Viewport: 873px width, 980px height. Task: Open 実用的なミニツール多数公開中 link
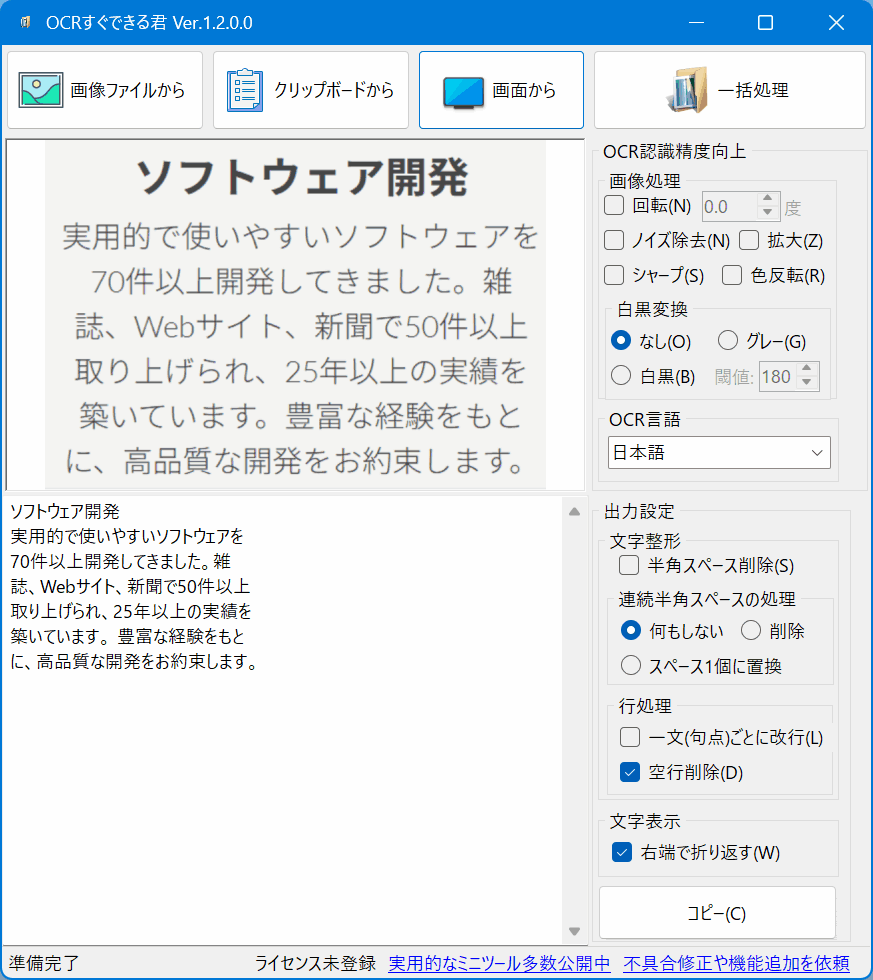point(499,964)
